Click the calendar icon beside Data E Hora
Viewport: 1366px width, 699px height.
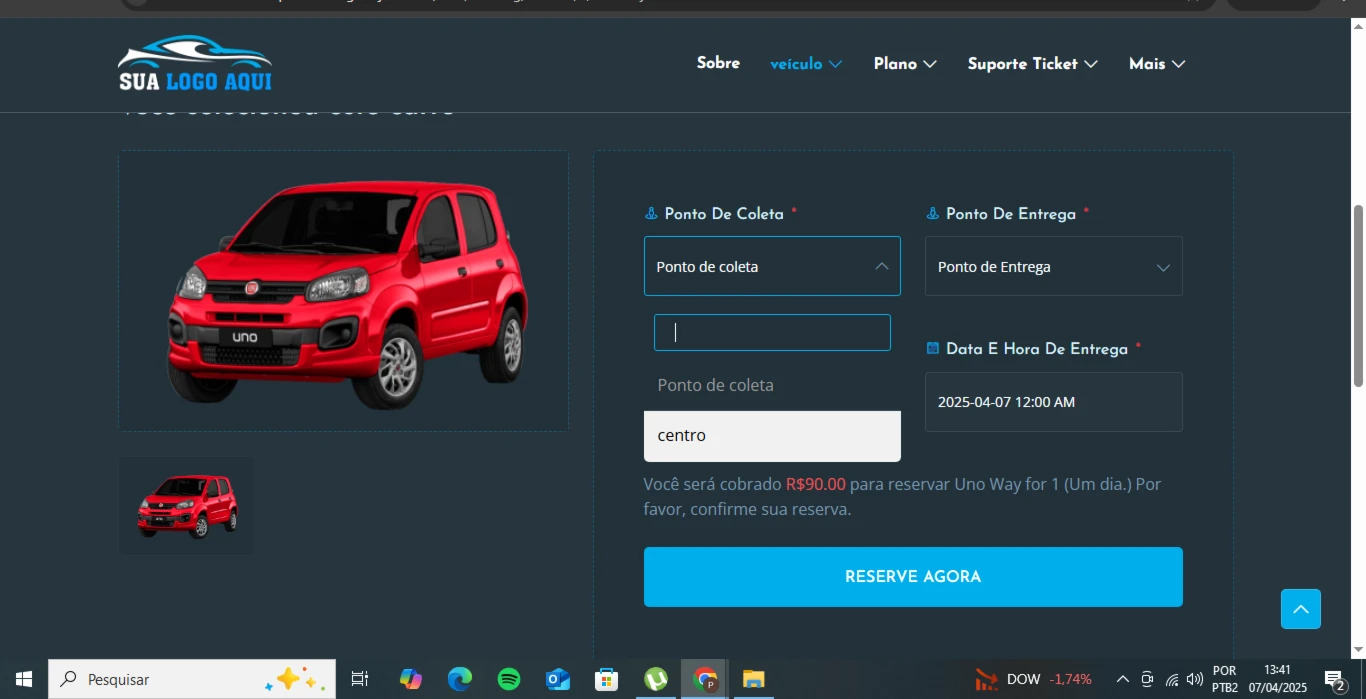coord(932,348)
